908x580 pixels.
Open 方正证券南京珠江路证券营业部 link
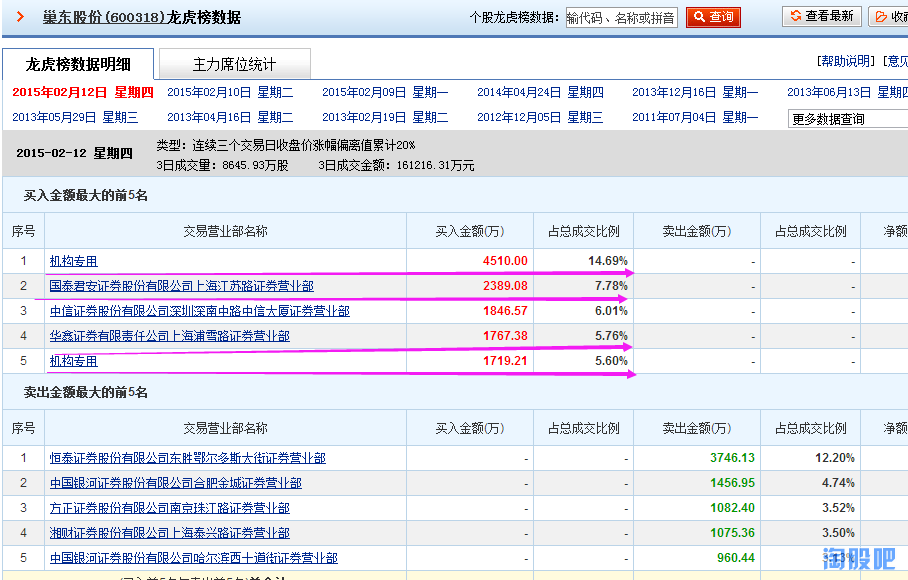point(170,508)
